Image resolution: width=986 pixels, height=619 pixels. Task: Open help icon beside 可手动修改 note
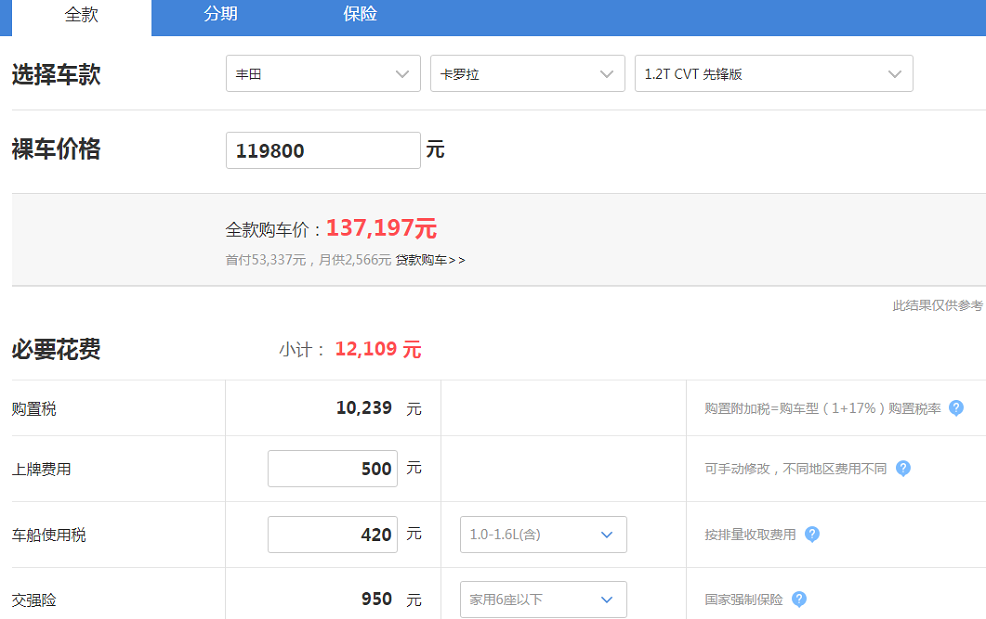point(903,468)
